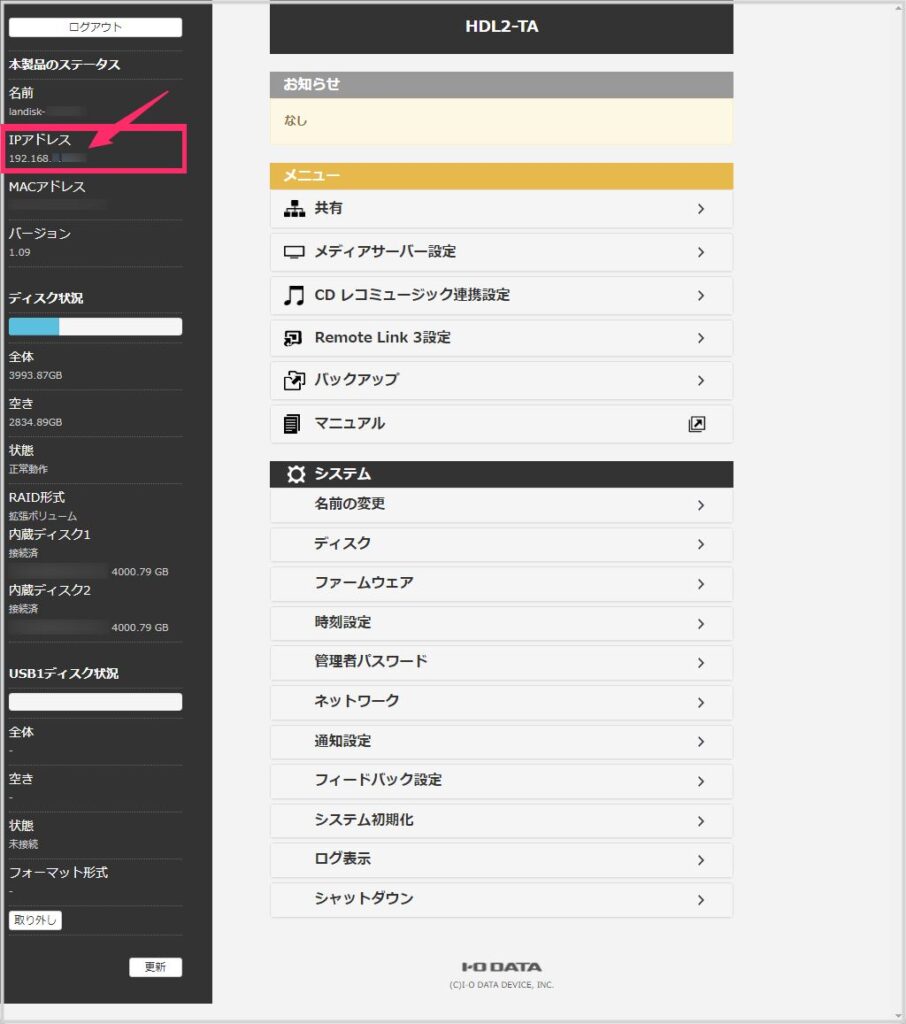Click the external link icon on マニュアル row
This screenshot has width=906, height=1024.
click(x=697, y=424)
